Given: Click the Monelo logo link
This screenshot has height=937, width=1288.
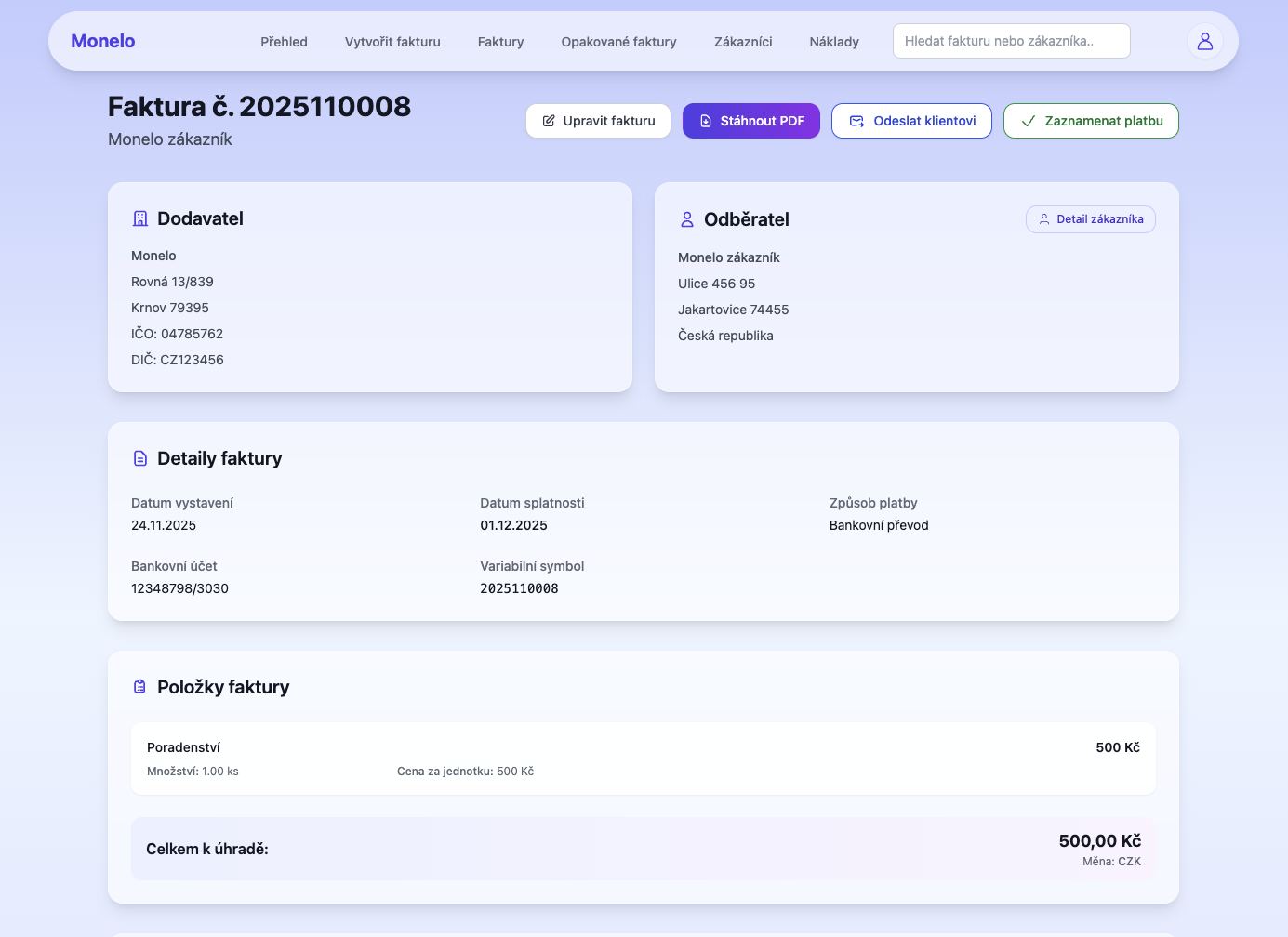Looking at the screenshot, I should pyautogui.click(x=103, y=41).
